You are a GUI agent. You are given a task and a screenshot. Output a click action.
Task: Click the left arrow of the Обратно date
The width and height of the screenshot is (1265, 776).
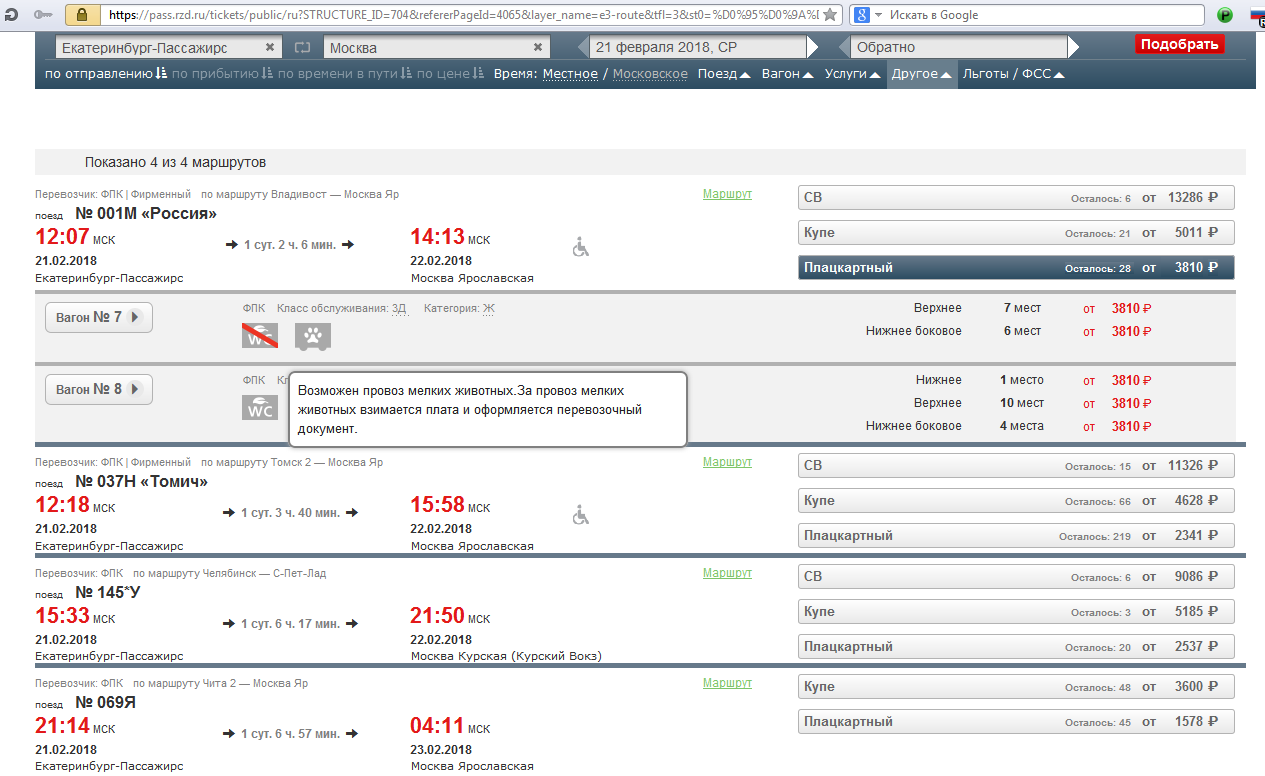(844, 47)
